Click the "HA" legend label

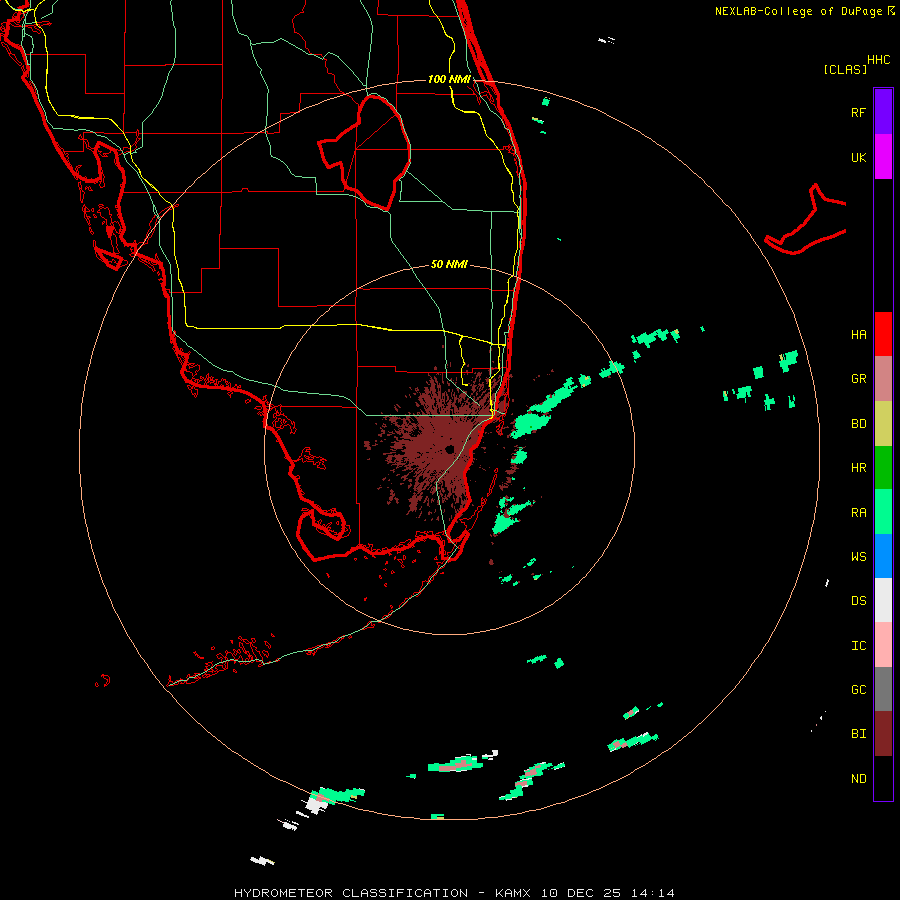[x=858, y=334]
